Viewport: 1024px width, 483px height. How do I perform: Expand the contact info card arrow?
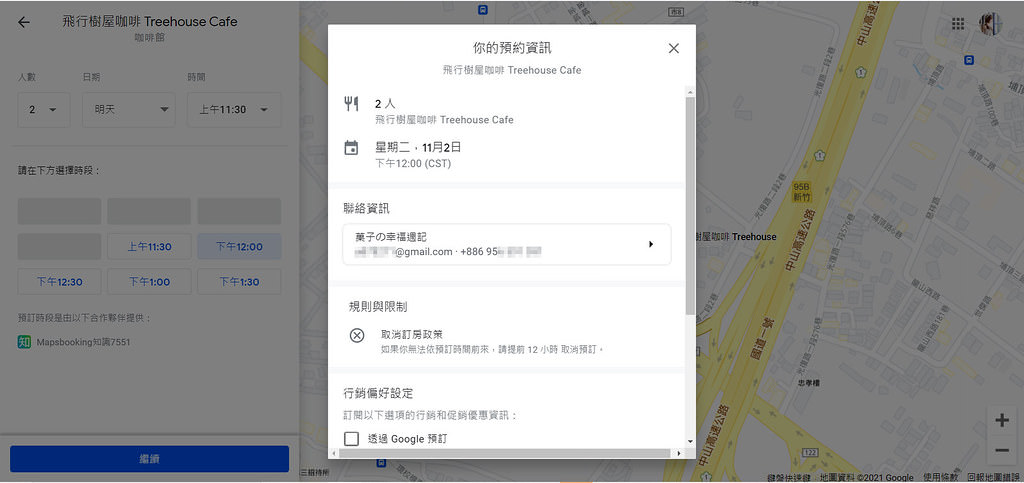click(x=650, y=244)
